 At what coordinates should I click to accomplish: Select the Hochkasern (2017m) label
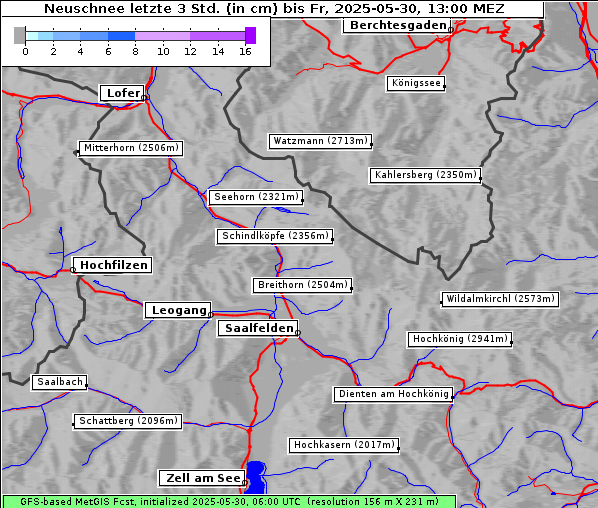pyautogui.click(x=344, y=445)
